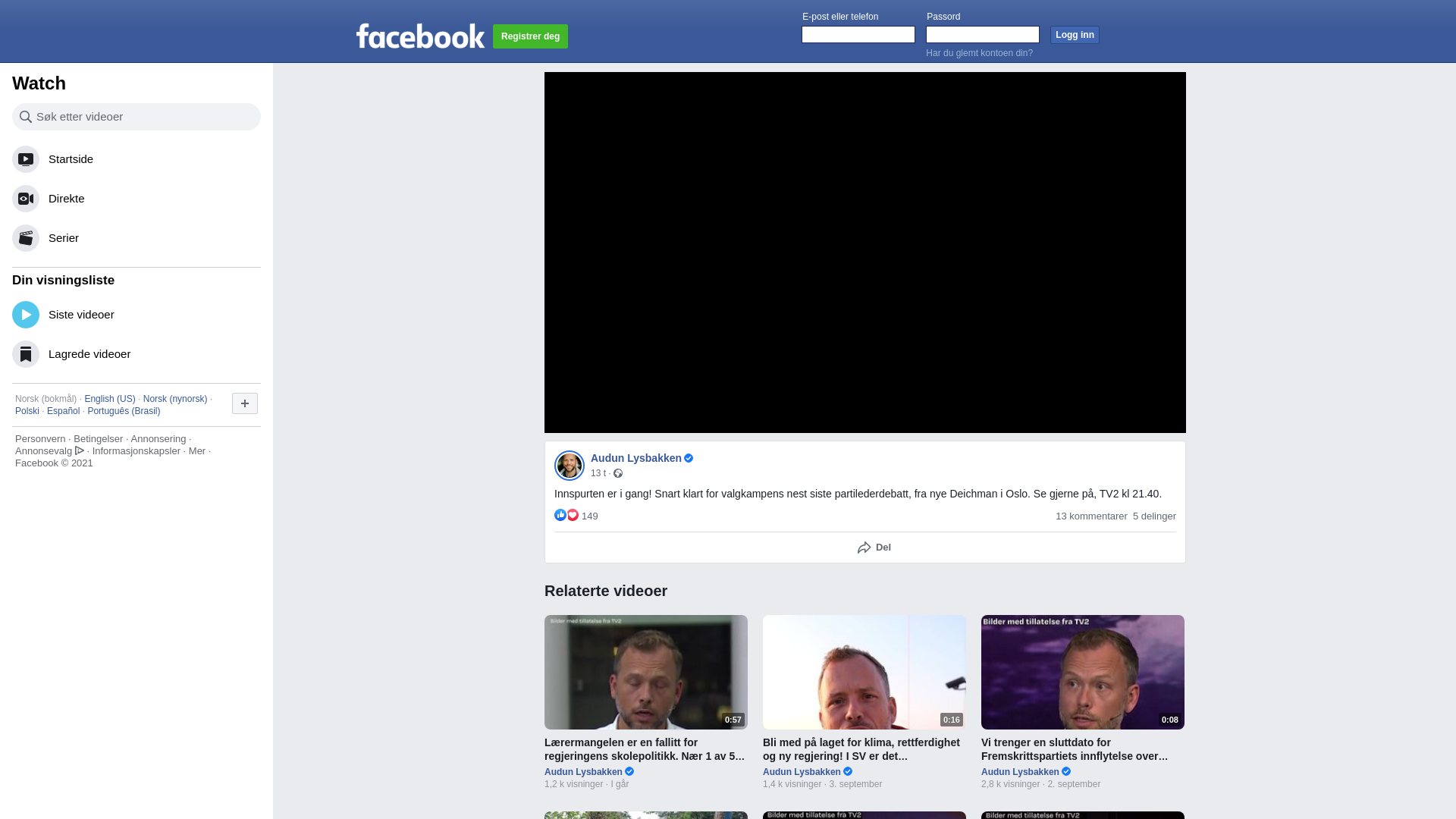Click the like reaction icon

click(x=560, y=515)
